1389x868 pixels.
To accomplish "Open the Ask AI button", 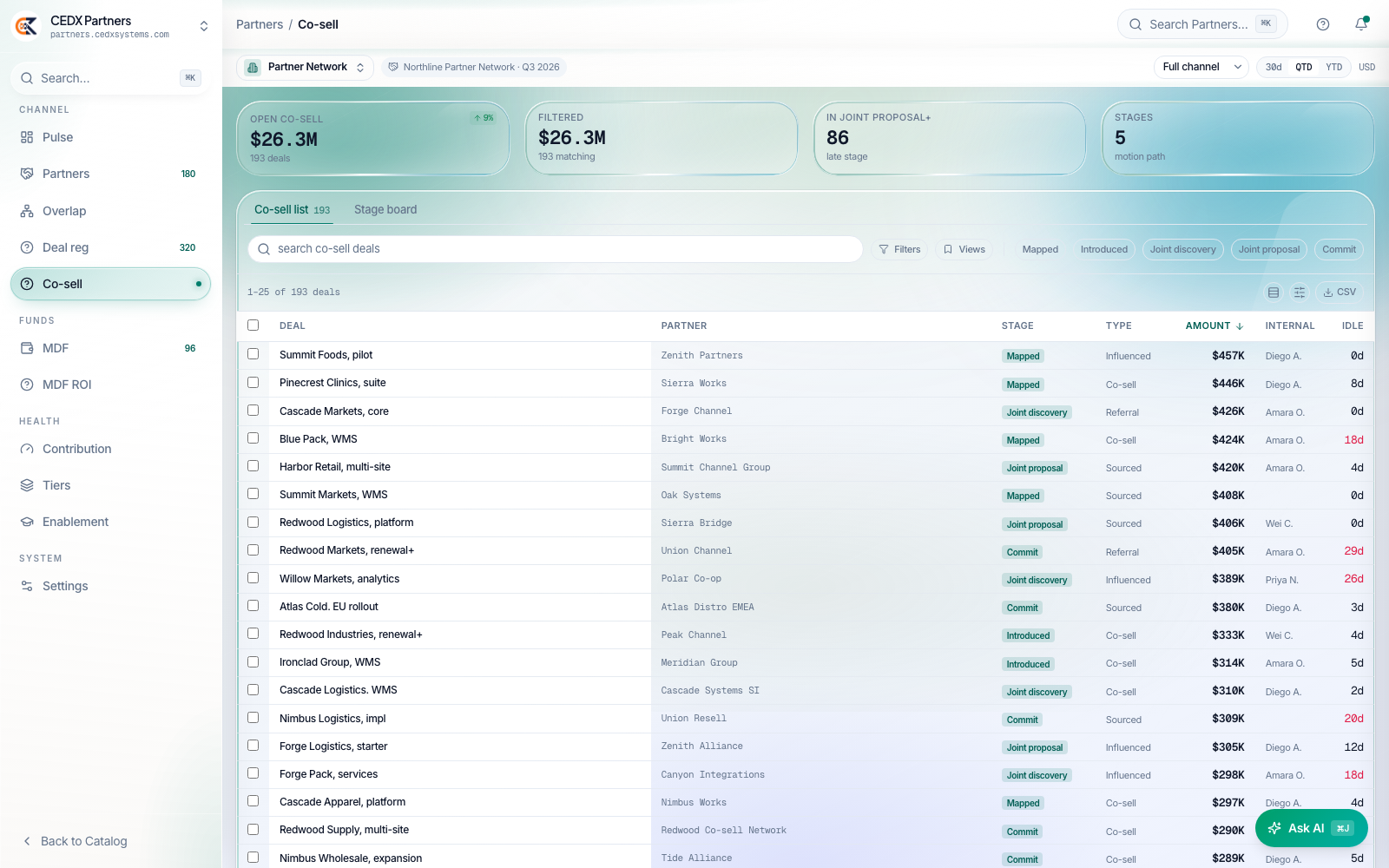I will click(1311, 828).
